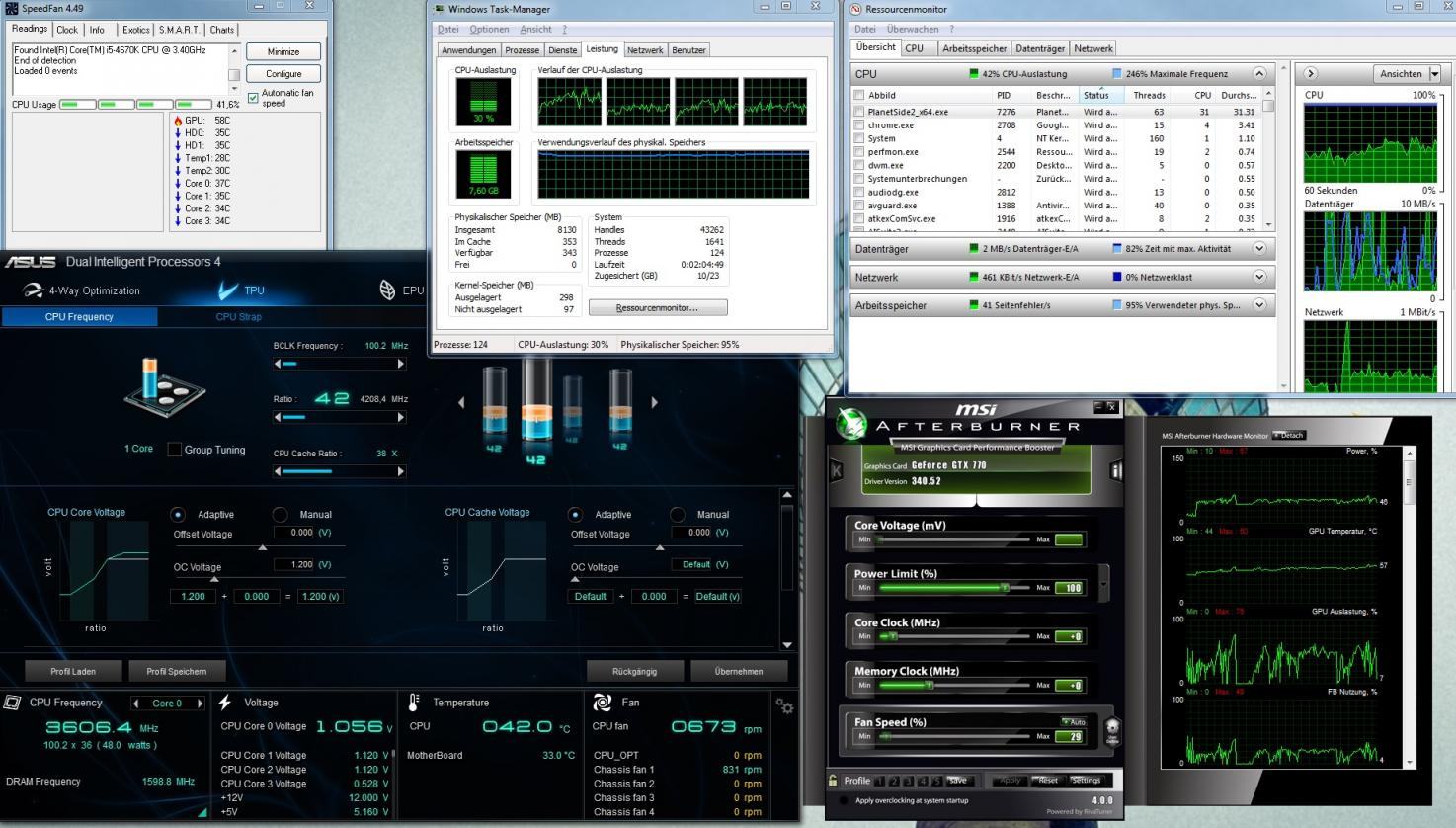
Task: Click the Fan monitor icon
Action: click(602, 703)
